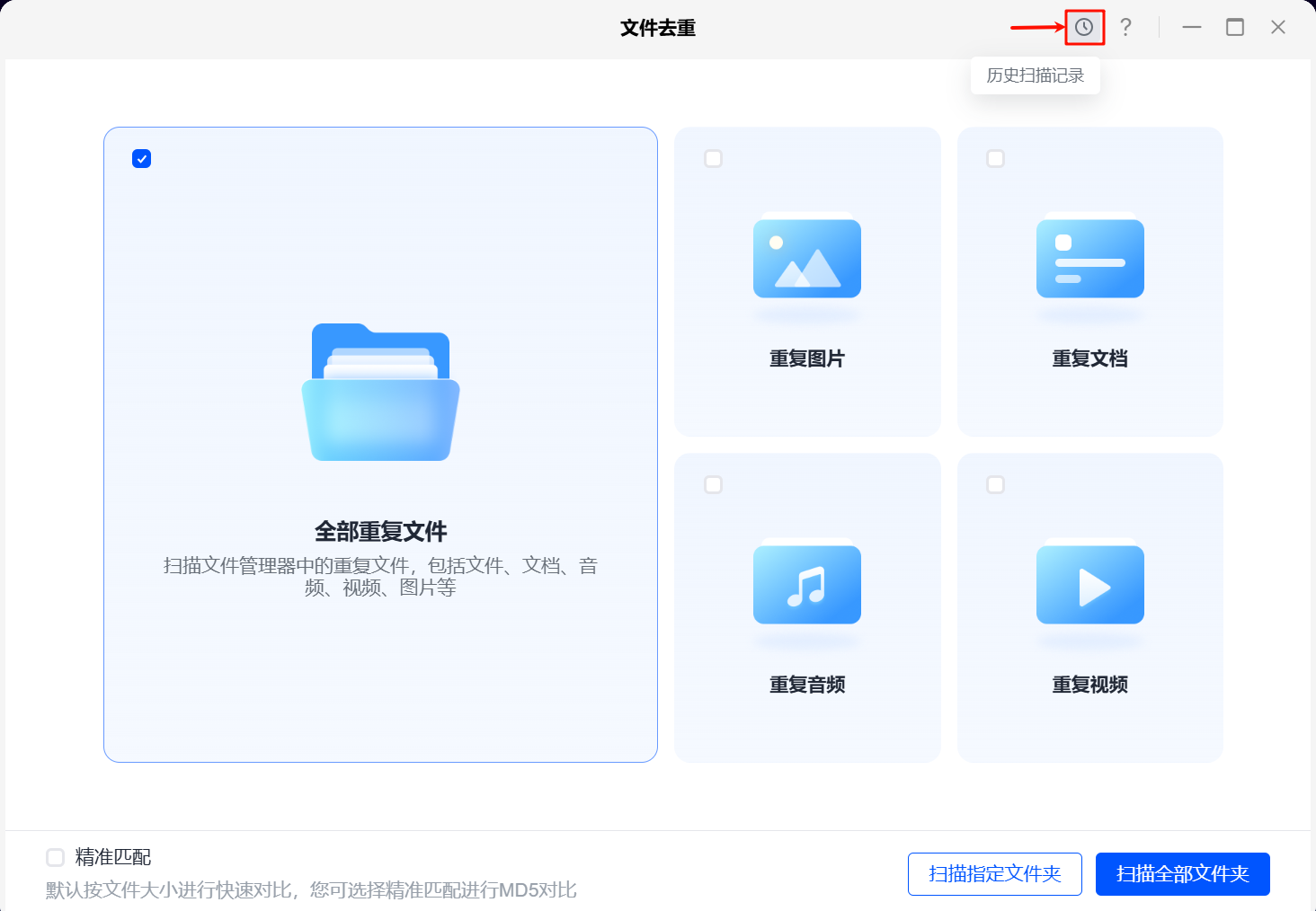Enable the 精准匹配 checkbox

(x=56, y=857)
